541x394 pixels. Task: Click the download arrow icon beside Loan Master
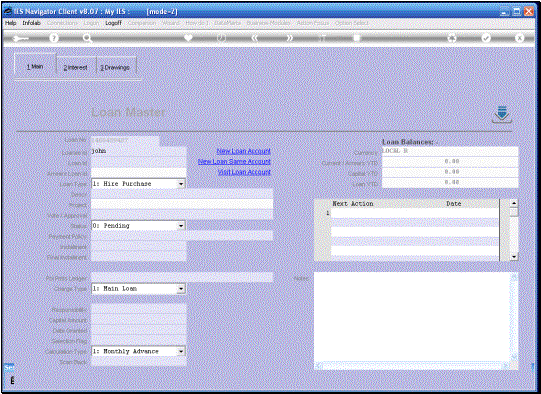(502, 115)
